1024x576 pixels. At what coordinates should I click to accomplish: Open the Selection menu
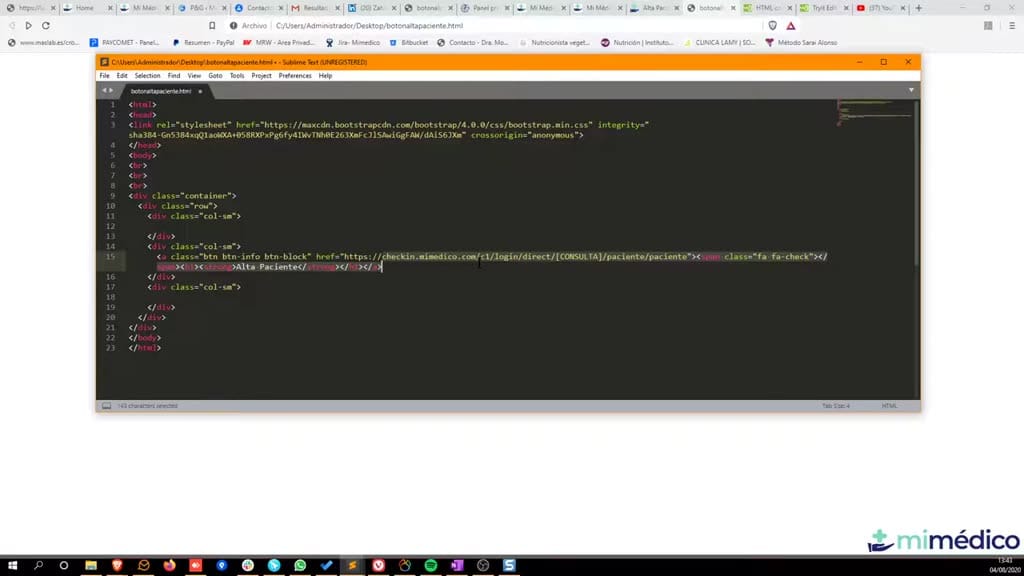(148, 76)
